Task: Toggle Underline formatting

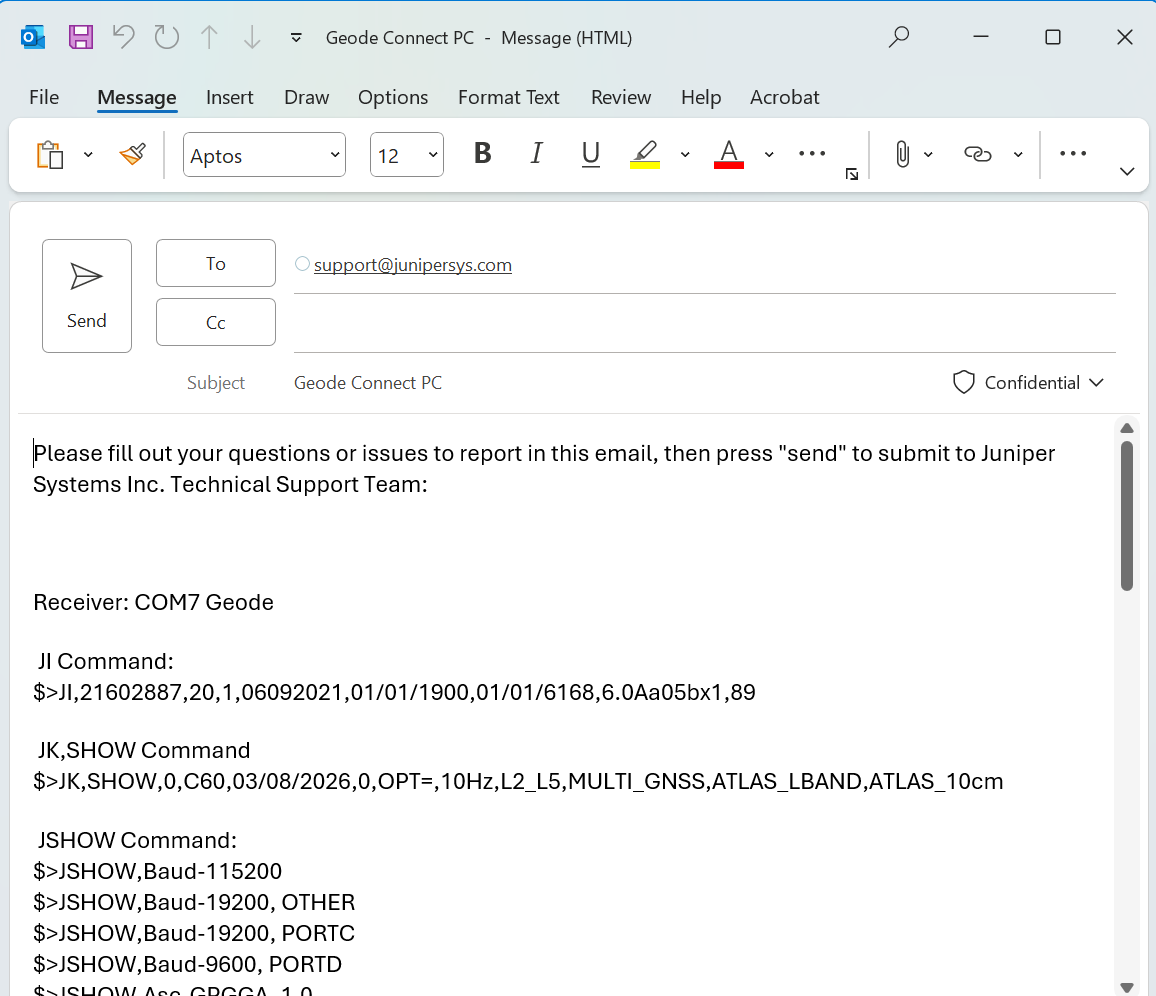Action: click(591, 154)
